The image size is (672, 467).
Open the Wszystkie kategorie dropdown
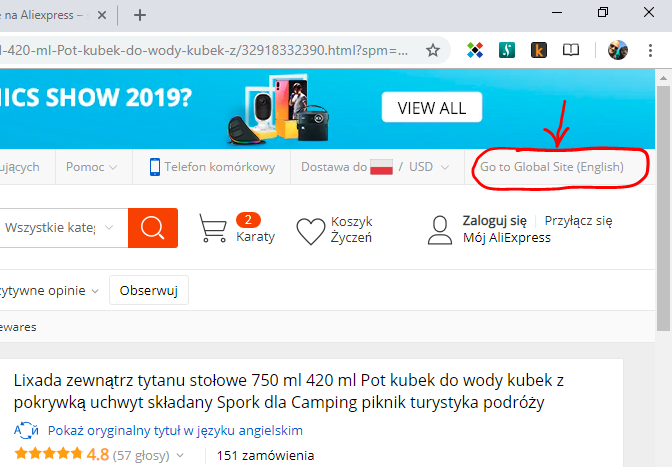click(59, 228)
